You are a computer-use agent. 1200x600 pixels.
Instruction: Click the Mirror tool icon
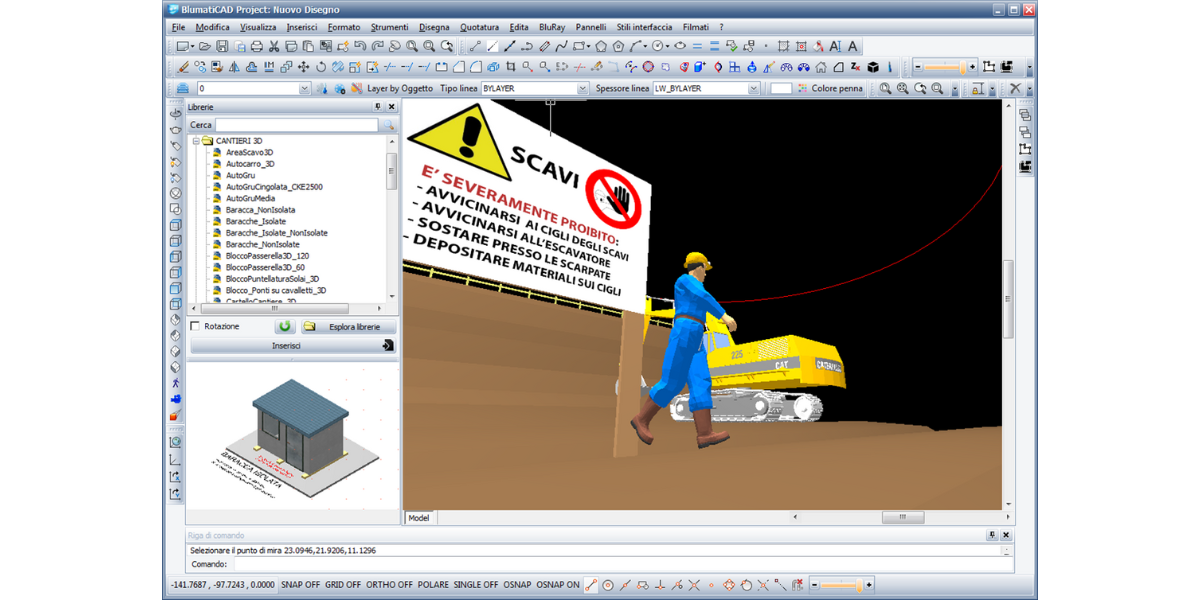(235, 67)
